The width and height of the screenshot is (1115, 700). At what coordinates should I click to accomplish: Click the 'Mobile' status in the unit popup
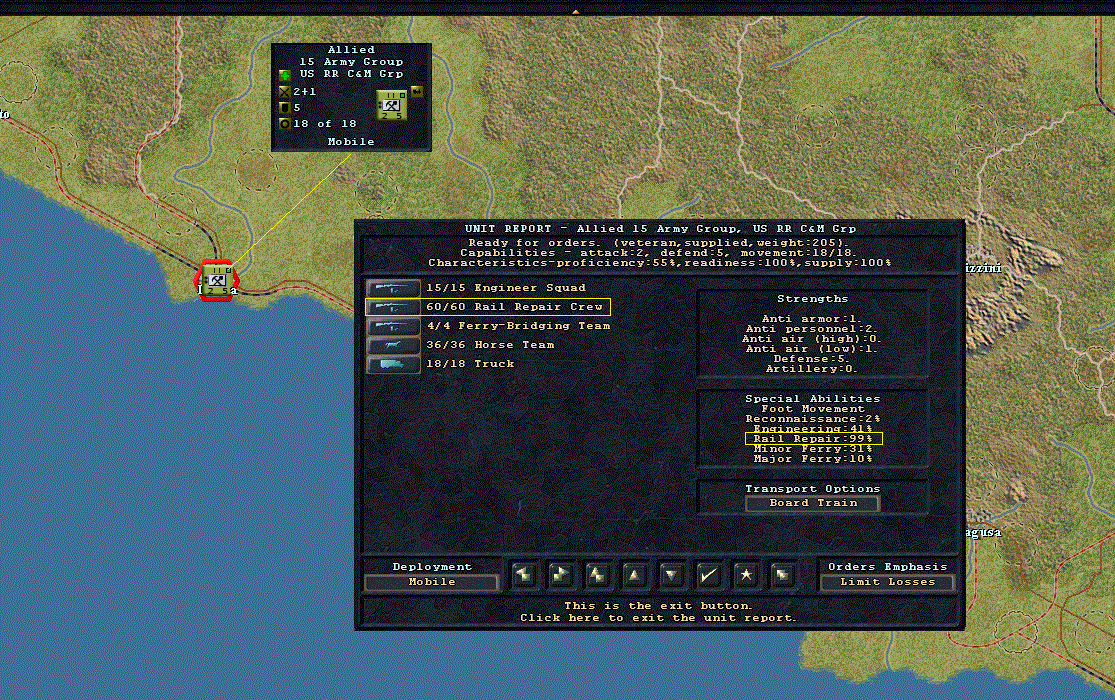pyautogui.click(x=351, y=142)
